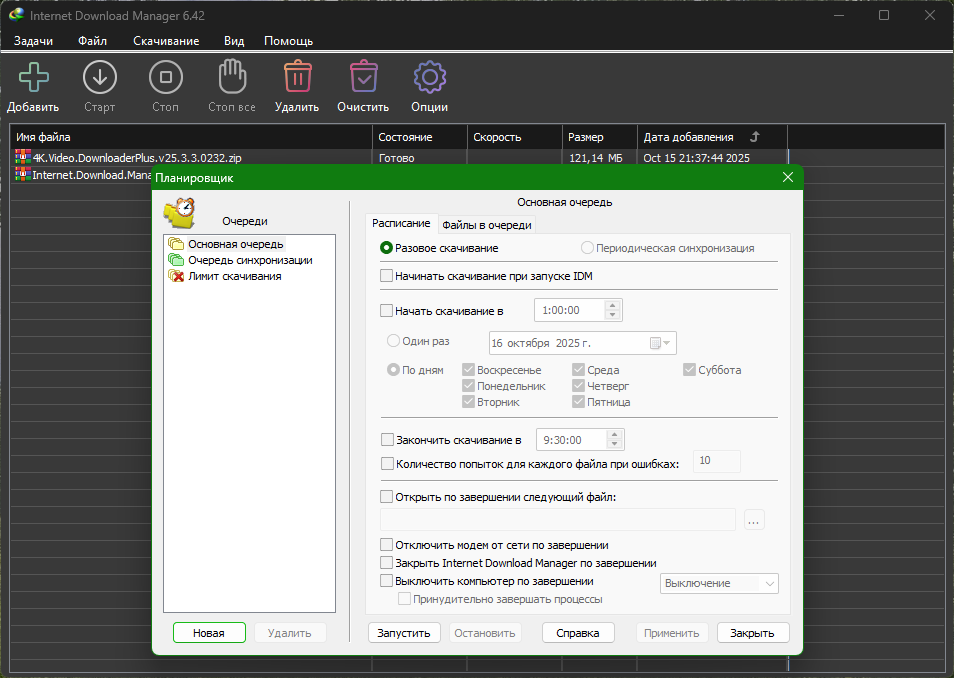This screenshot has height=678, width=954.
Task: Check the Начать скачивание в checkbox
Action: point(387,311)
